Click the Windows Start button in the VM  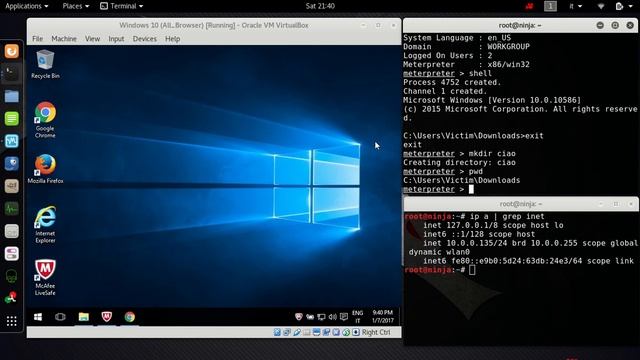38,317
